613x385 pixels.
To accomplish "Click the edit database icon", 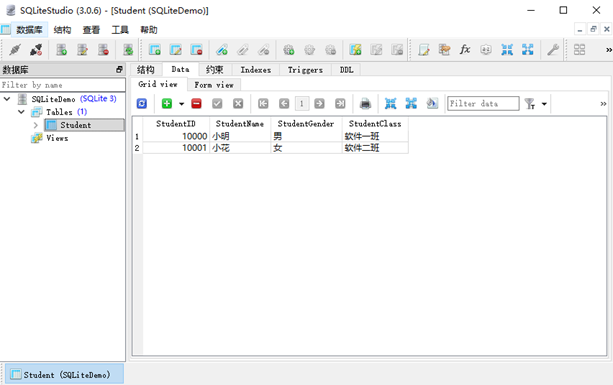I will pos(82,50).
